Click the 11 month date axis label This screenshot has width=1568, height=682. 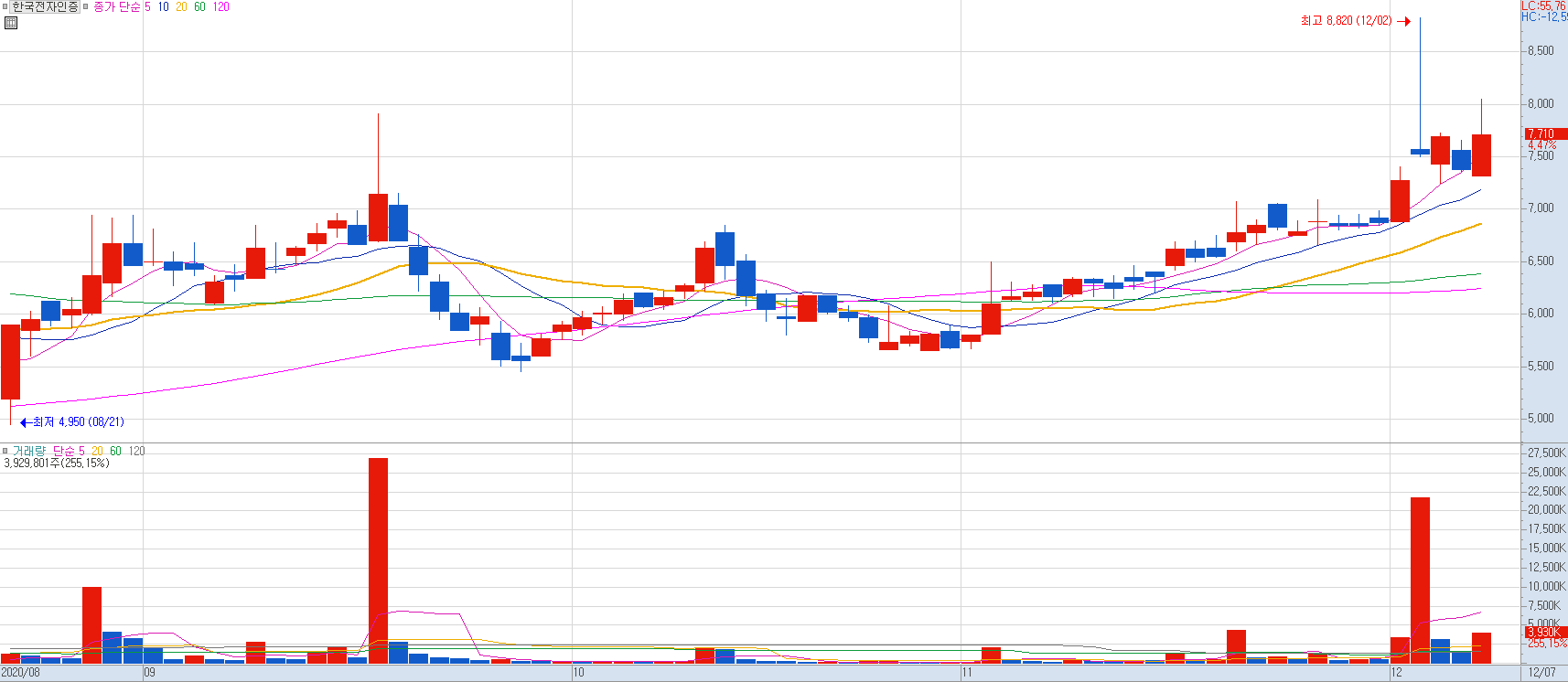968,673
